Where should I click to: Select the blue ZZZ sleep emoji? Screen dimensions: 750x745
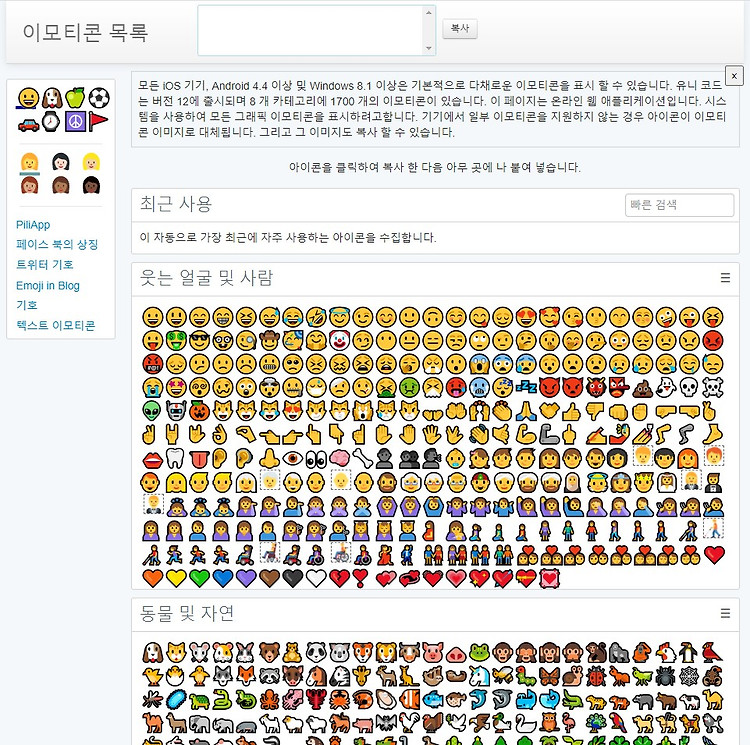(526, 387)
